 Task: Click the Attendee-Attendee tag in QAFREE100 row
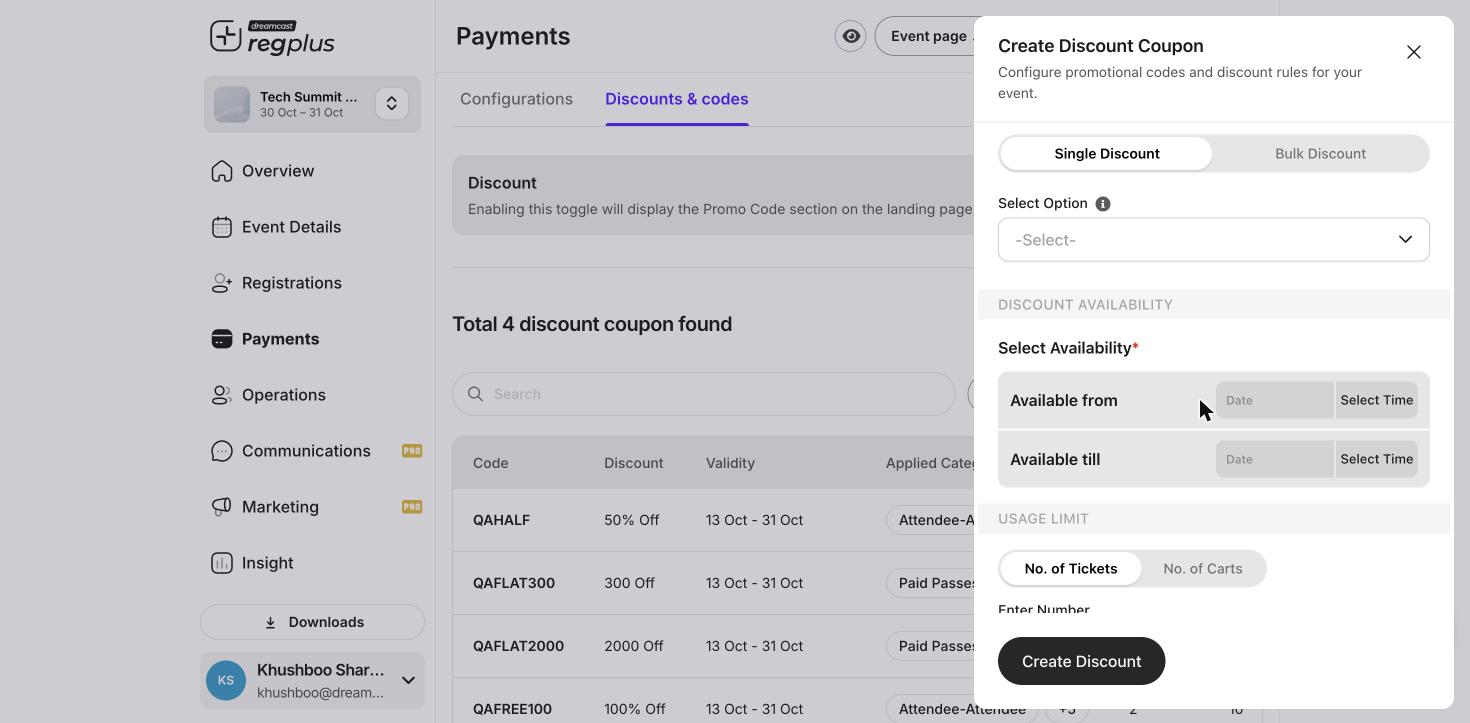tap(961, 709)
